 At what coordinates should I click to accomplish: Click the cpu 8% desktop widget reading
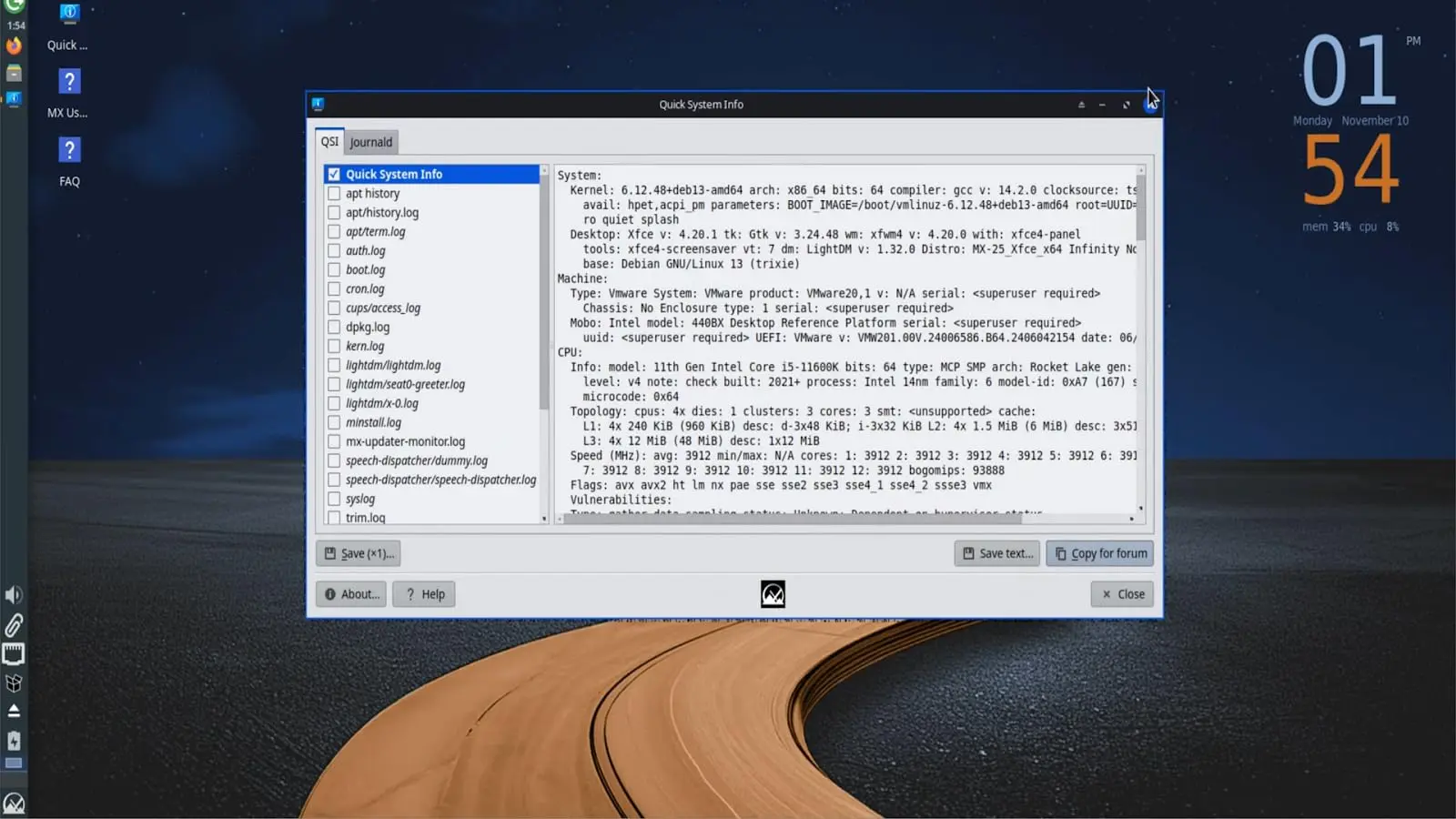click(x=1379, y=227)
